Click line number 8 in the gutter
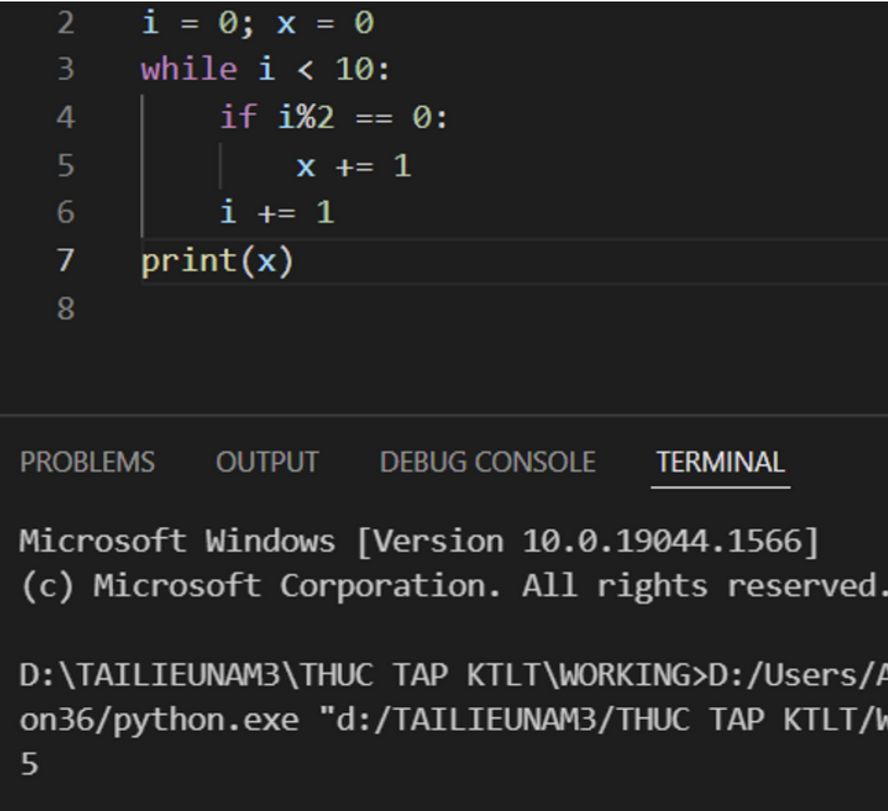This screenshot has width=888, height=811. [65, 308]
